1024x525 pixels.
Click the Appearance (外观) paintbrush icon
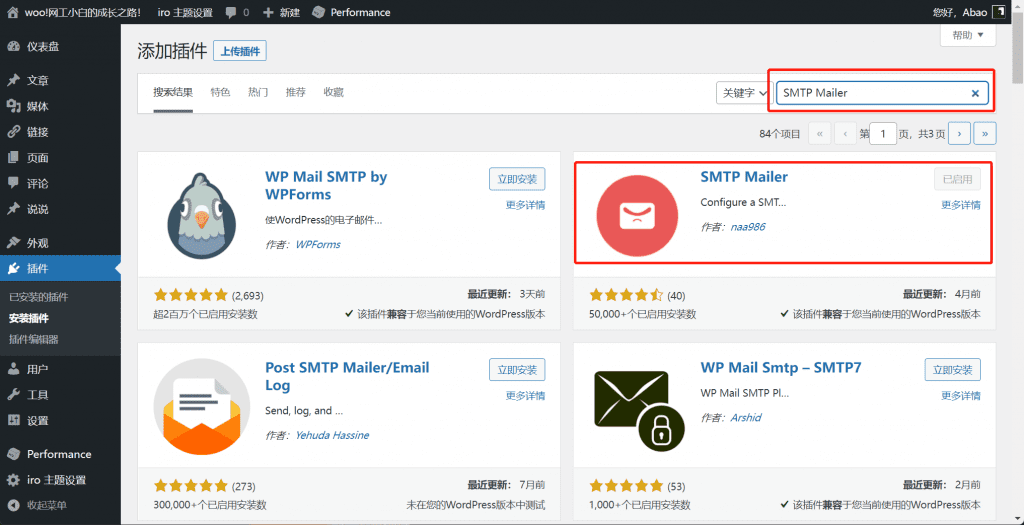point(13,243)
